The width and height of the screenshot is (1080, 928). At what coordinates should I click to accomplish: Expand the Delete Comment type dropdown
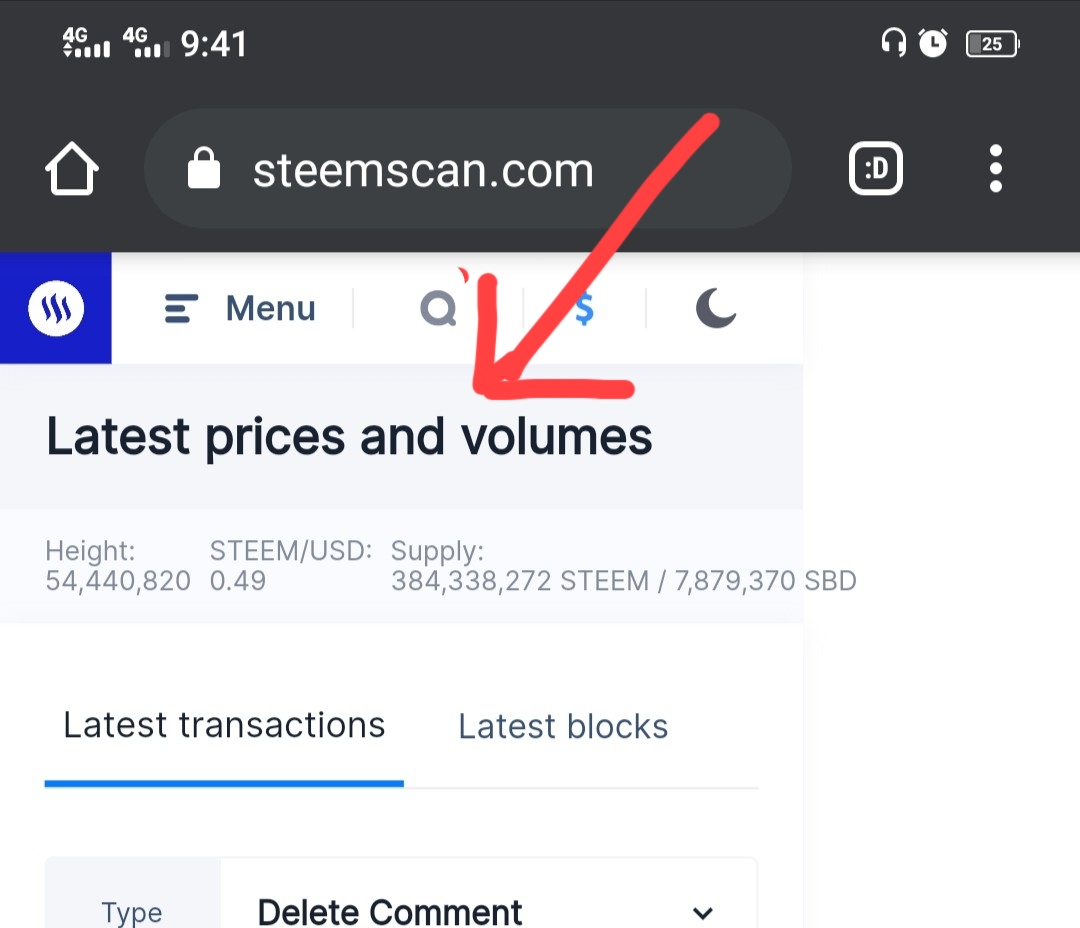point(488,911)
